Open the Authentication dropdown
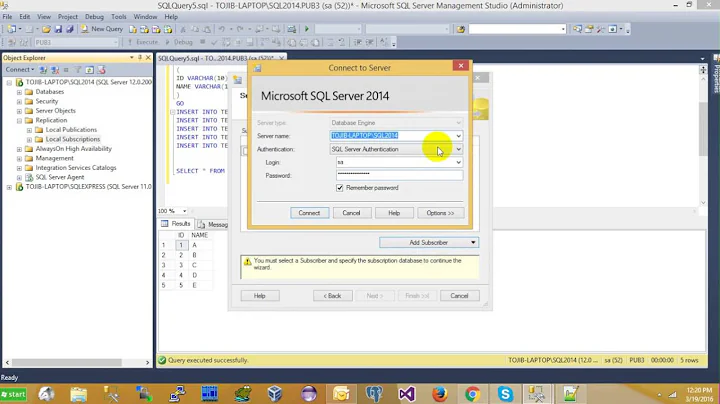 pyautogui.click(x=458, y=149)
